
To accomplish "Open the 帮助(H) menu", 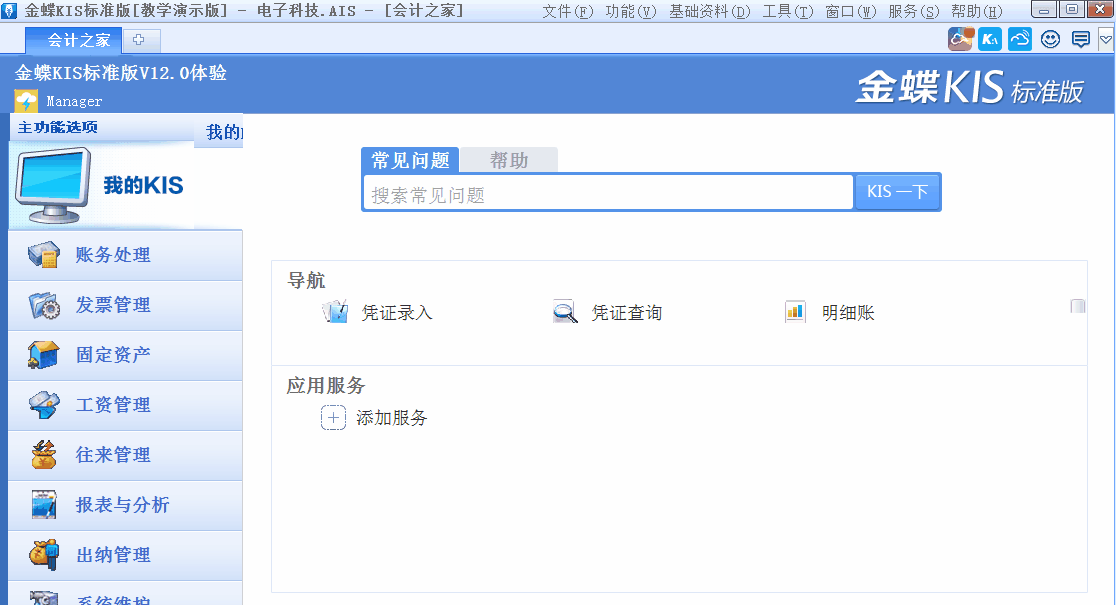I will 976,11.
